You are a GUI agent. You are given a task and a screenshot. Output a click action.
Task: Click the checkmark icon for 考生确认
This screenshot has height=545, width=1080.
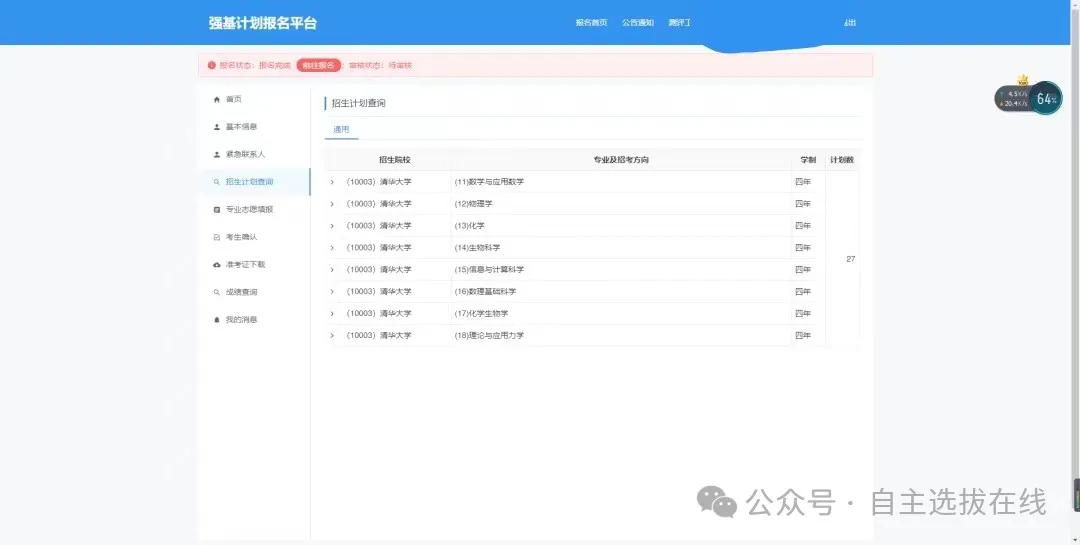217,237
